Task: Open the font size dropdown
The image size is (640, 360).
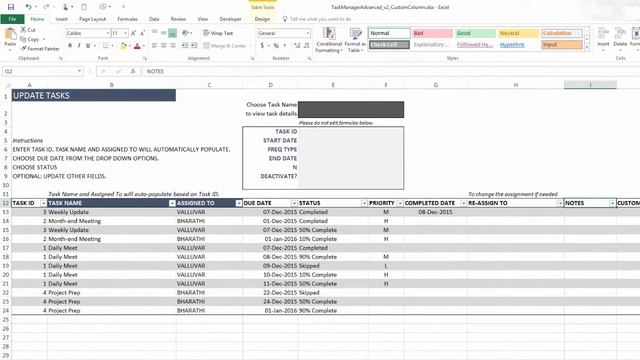Action: [x=125, y=33]
